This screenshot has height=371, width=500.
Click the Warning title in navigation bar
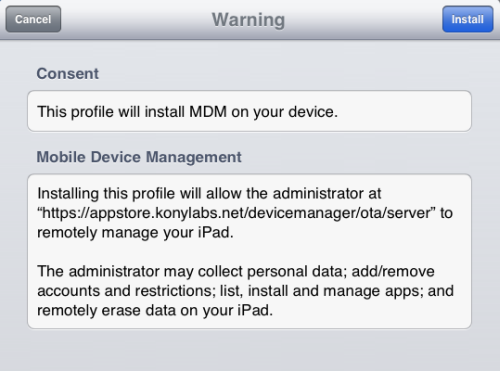(x=248, y=20)
